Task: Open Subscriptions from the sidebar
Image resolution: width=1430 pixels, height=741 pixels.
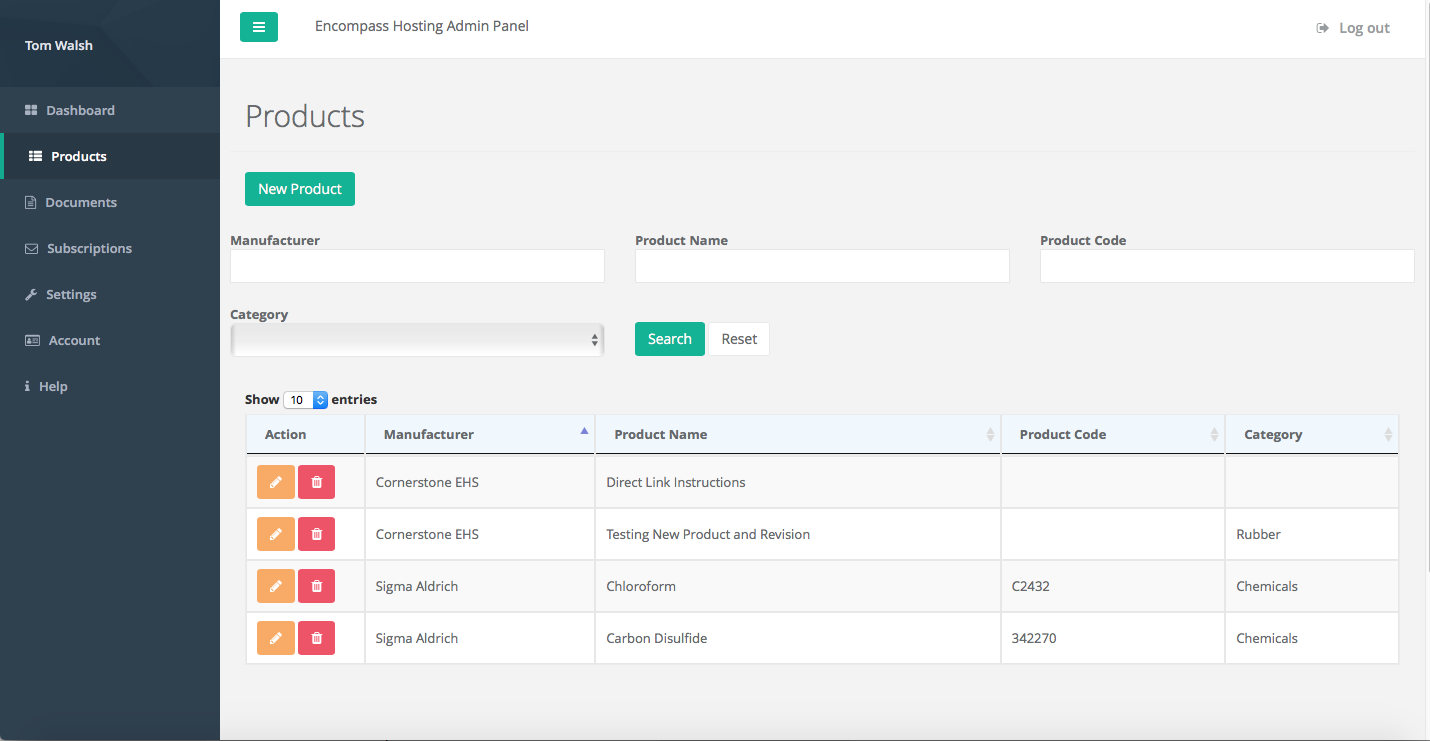Action: (x=89, y=248)
